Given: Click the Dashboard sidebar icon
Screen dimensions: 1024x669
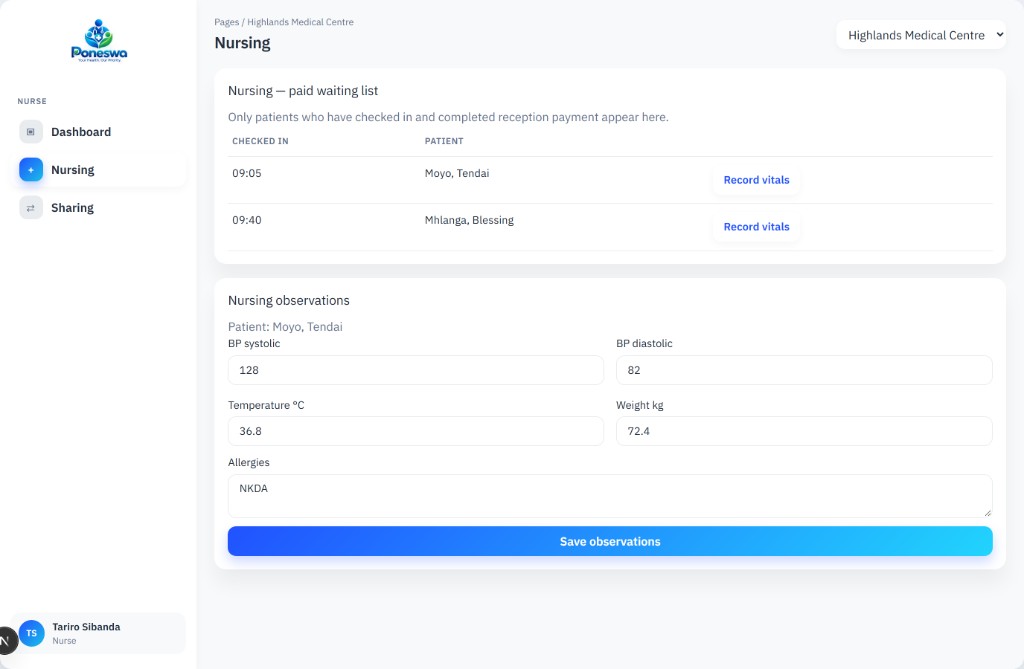Looking at the screenshot, I should coord(31,132).
